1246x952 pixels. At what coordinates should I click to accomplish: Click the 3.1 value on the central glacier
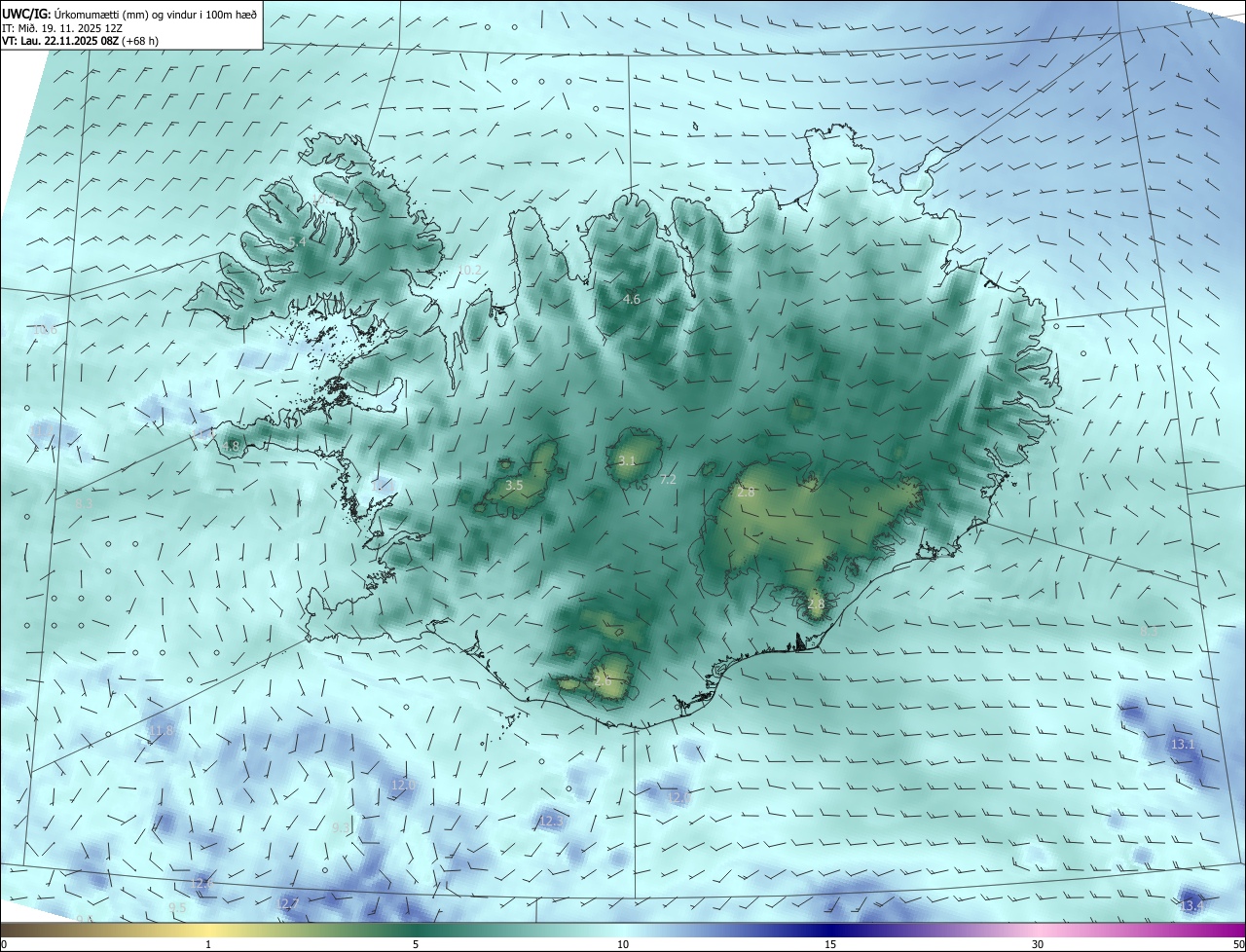[626, 461]
